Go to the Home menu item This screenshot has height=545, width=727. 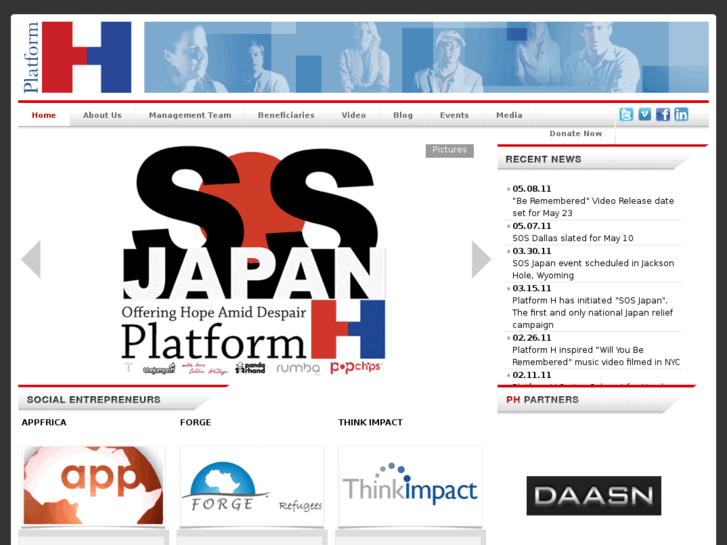(x=44, y=115)
